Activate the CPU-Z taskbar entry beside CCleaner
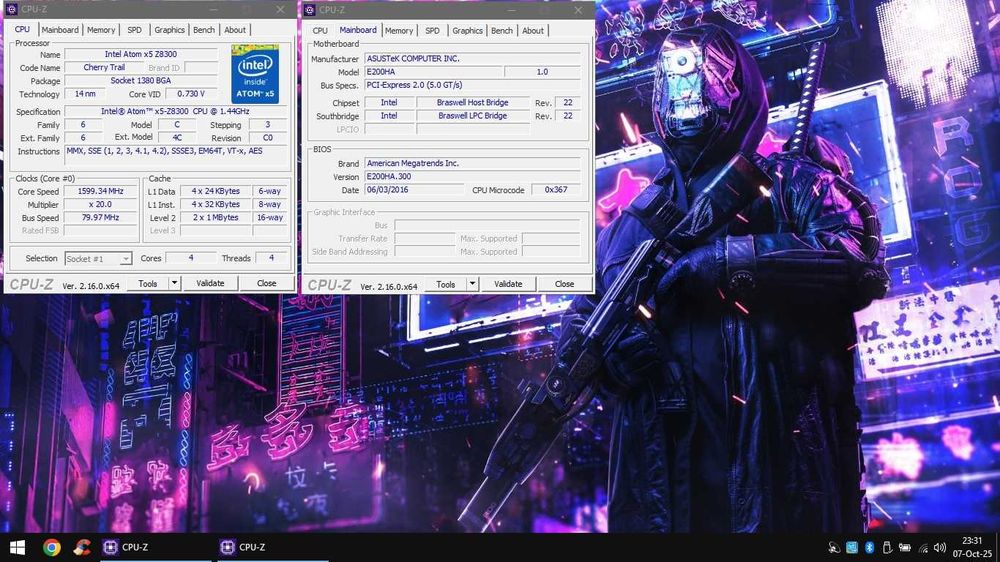Screen dimensions: 1000x562 pos(155,547)
